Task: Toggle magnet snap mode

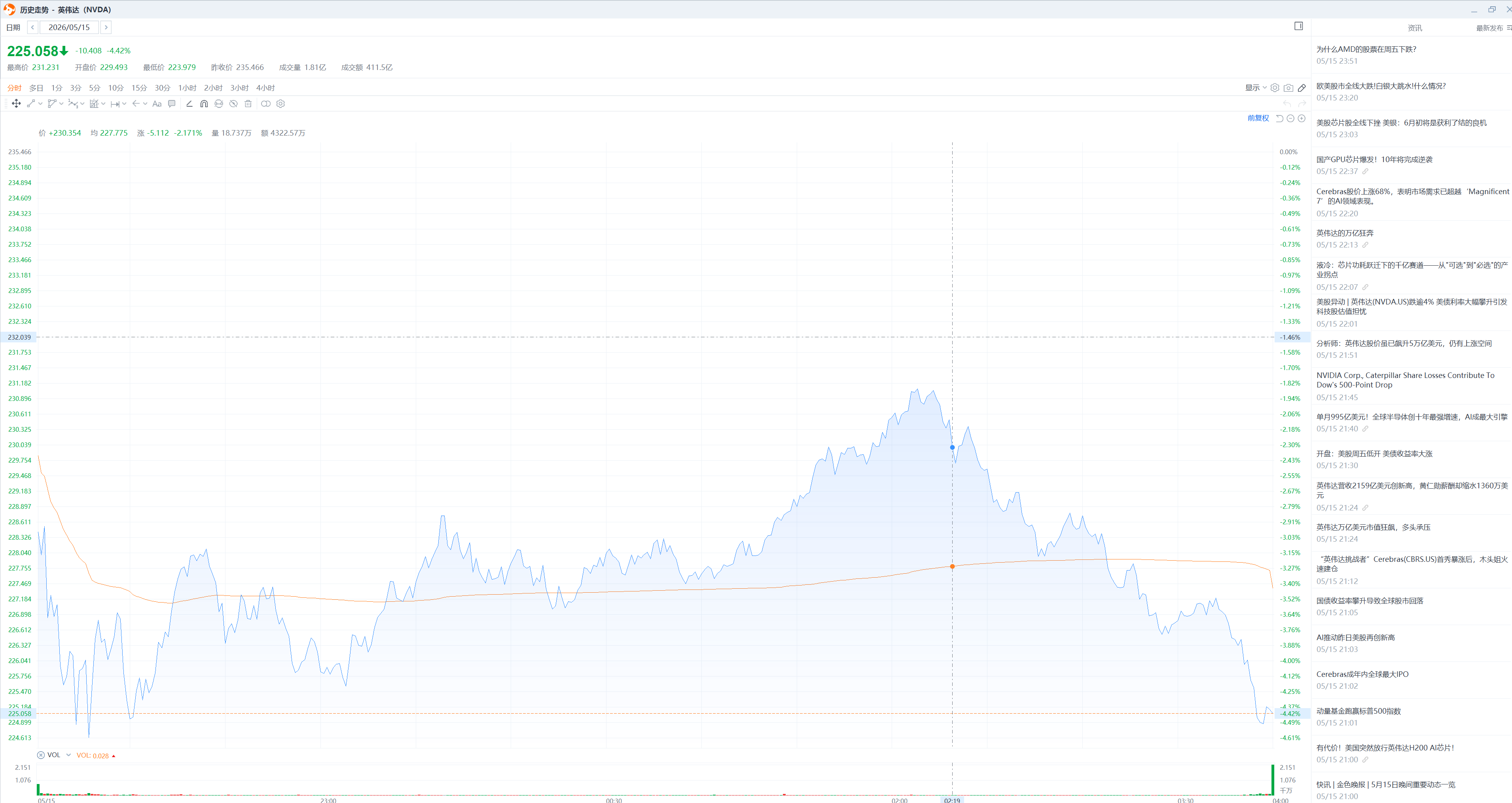Action: click(x=204, y=104)
